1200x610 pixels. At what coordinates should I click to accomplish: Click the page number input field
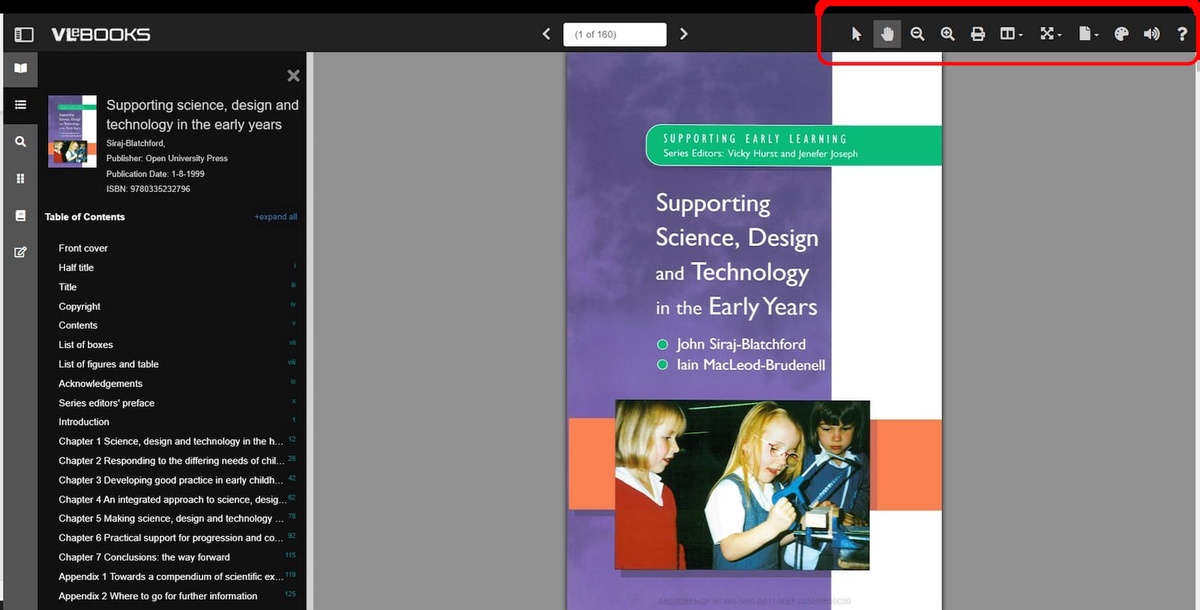tap(614, 33)
